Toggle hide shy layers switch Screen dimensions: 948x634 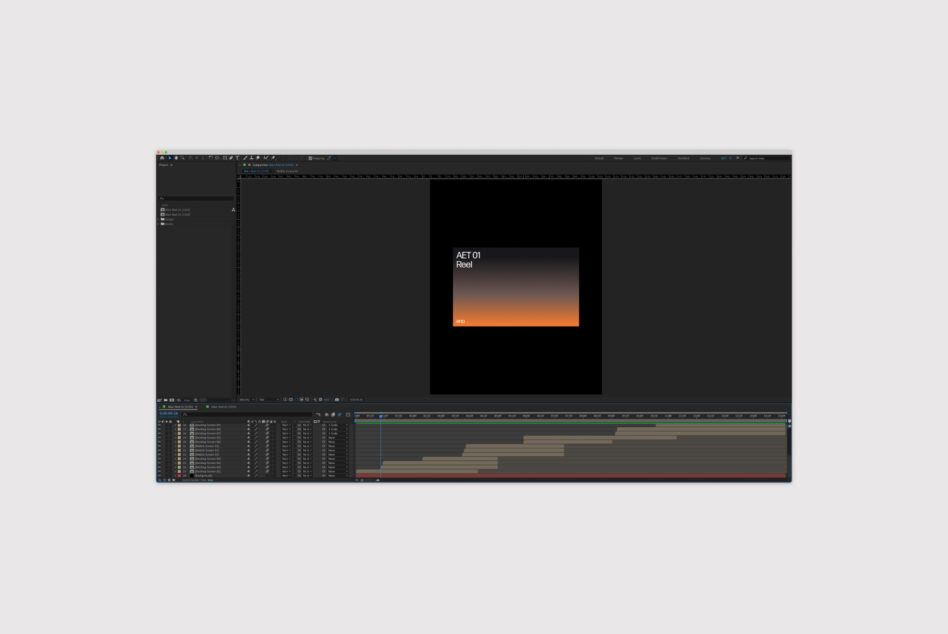point(326,415)
